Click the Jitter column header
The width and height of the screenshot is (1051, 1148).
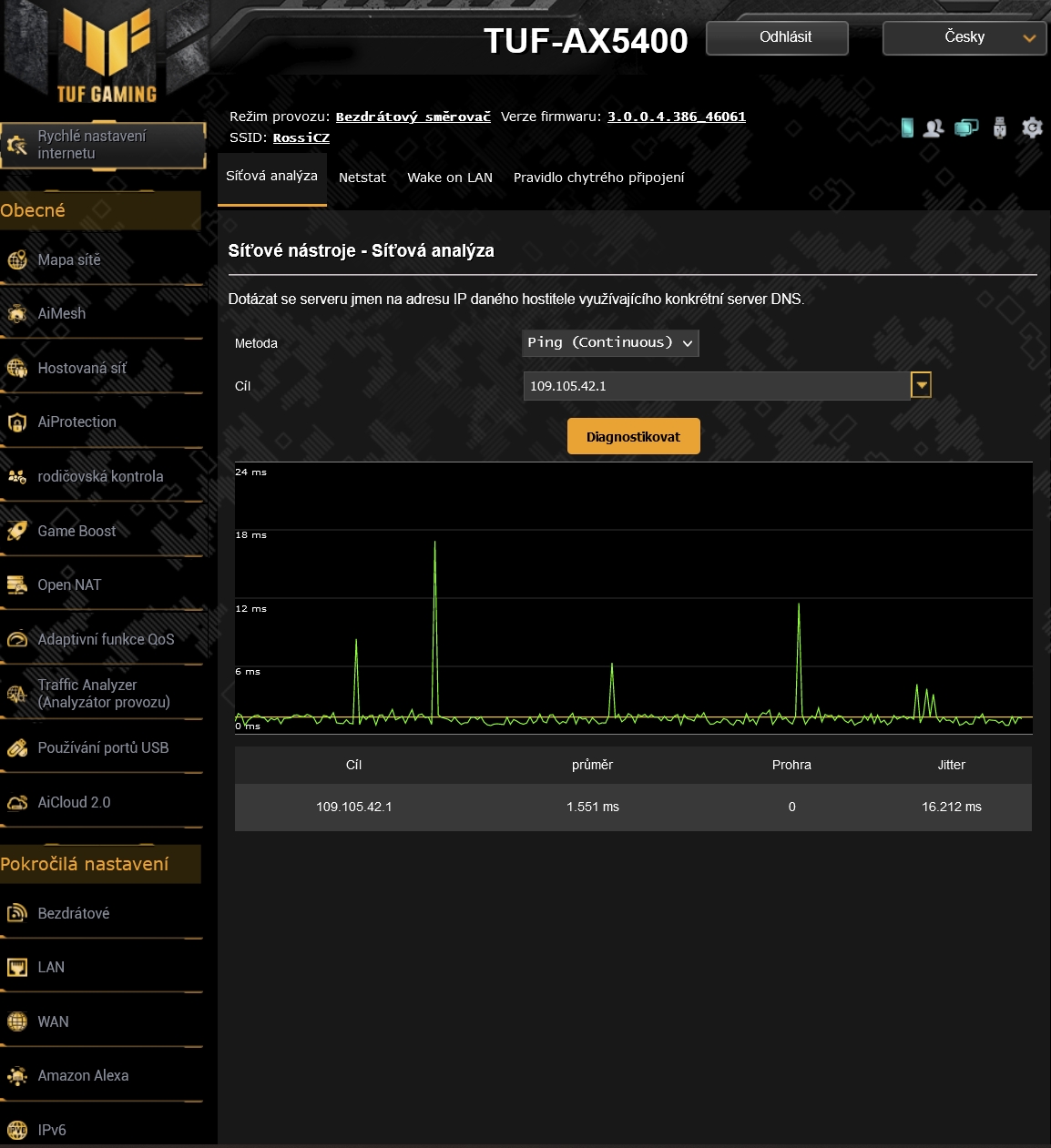tap(952, 766)
